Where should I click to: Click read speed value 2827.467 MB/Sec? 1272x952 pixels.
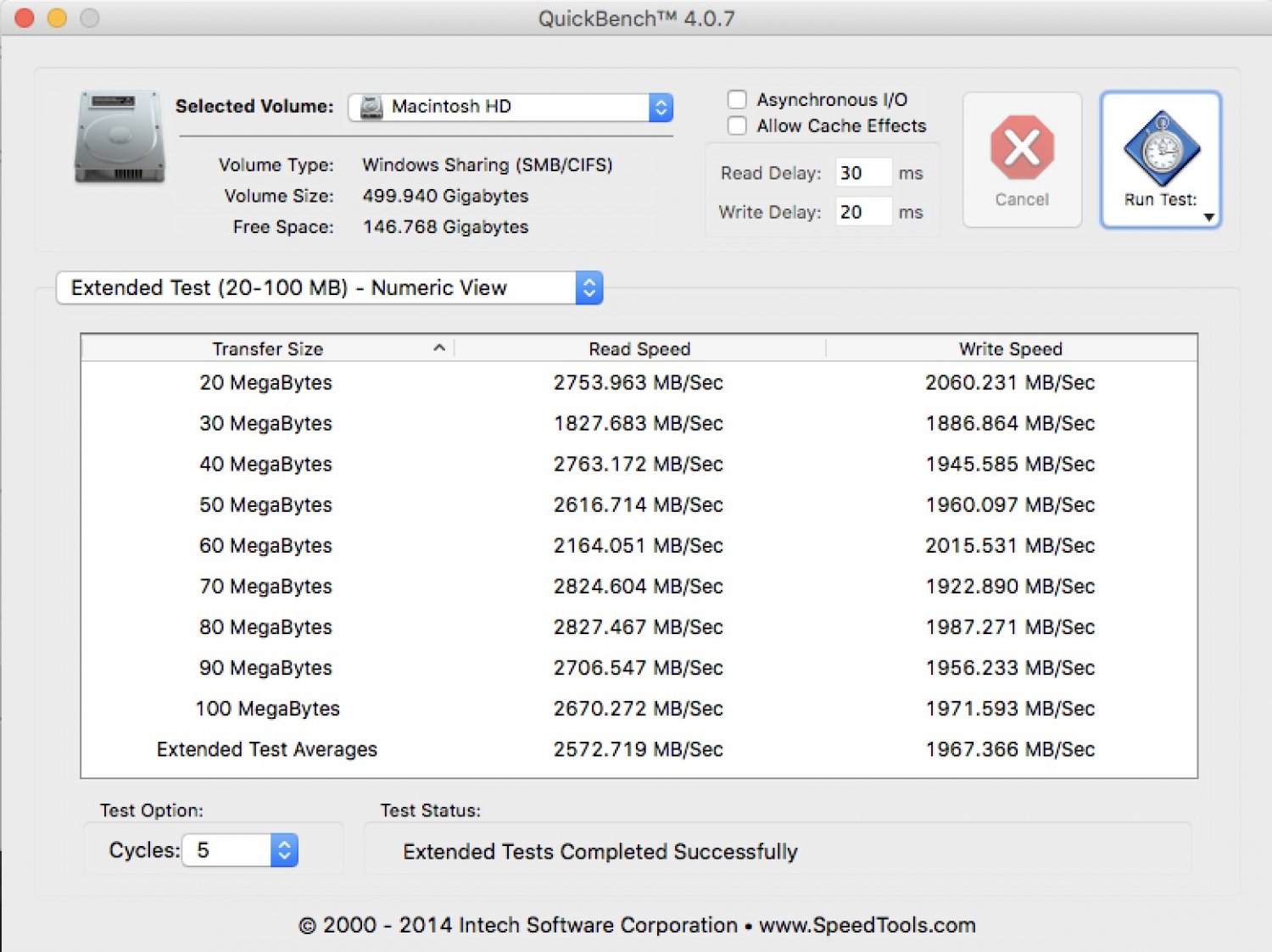(x=639, y=627)
